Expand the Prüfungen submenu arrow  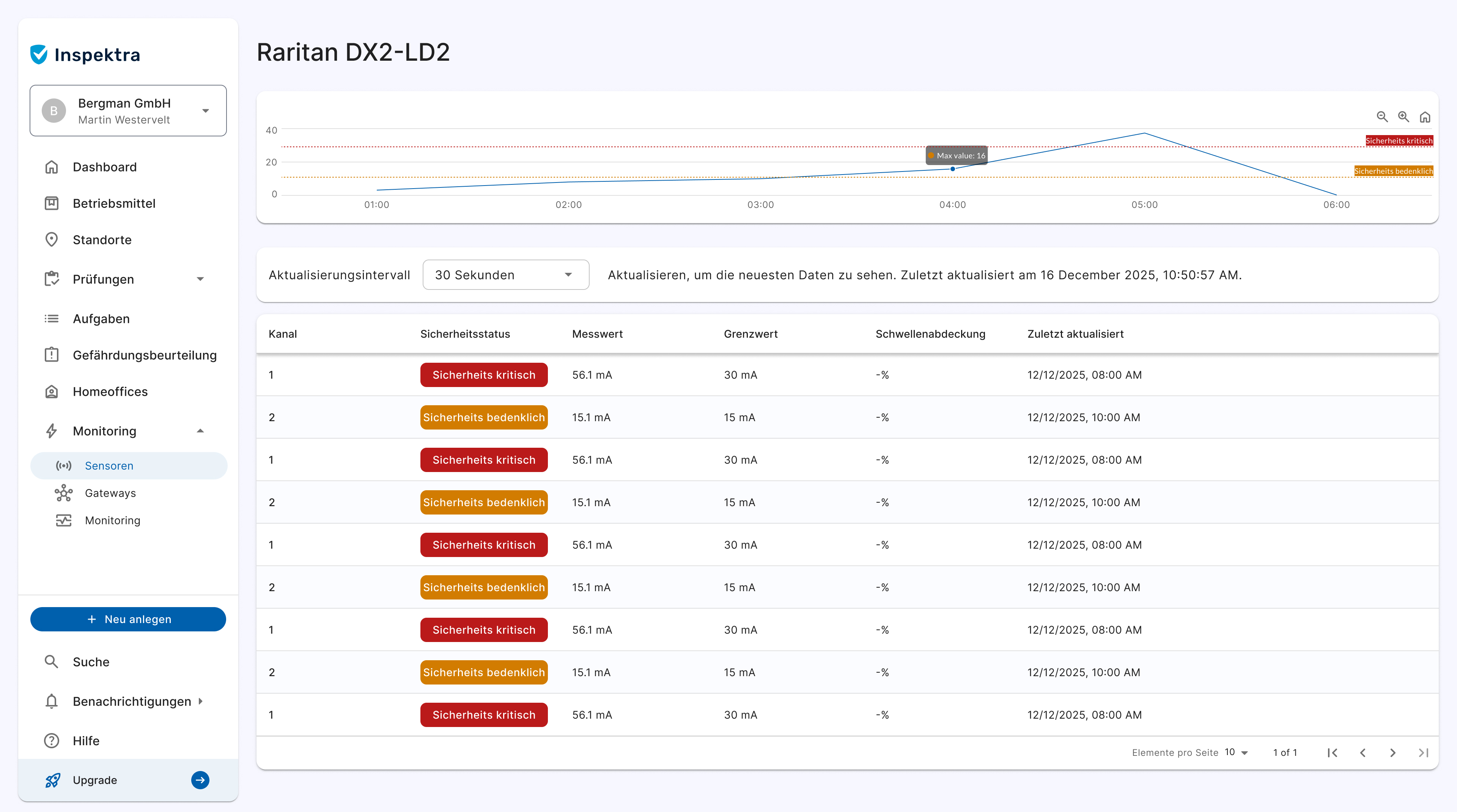click(x=200, y=279)
